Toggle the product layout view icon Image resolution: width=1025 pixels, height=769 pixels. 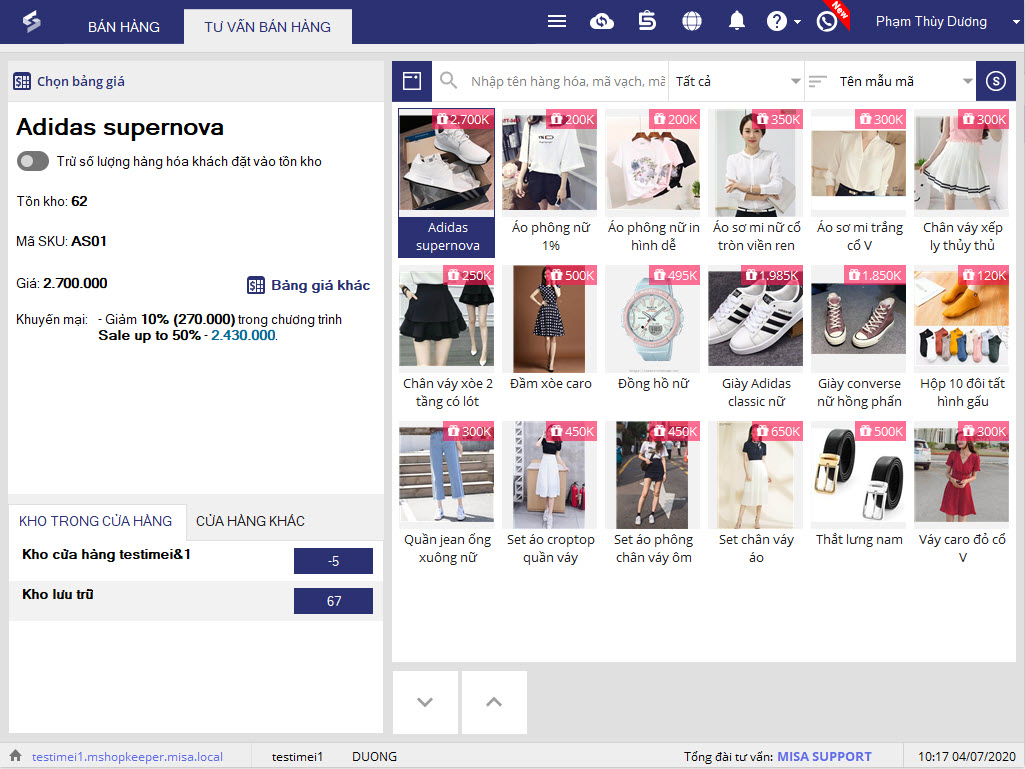(412, 81)
